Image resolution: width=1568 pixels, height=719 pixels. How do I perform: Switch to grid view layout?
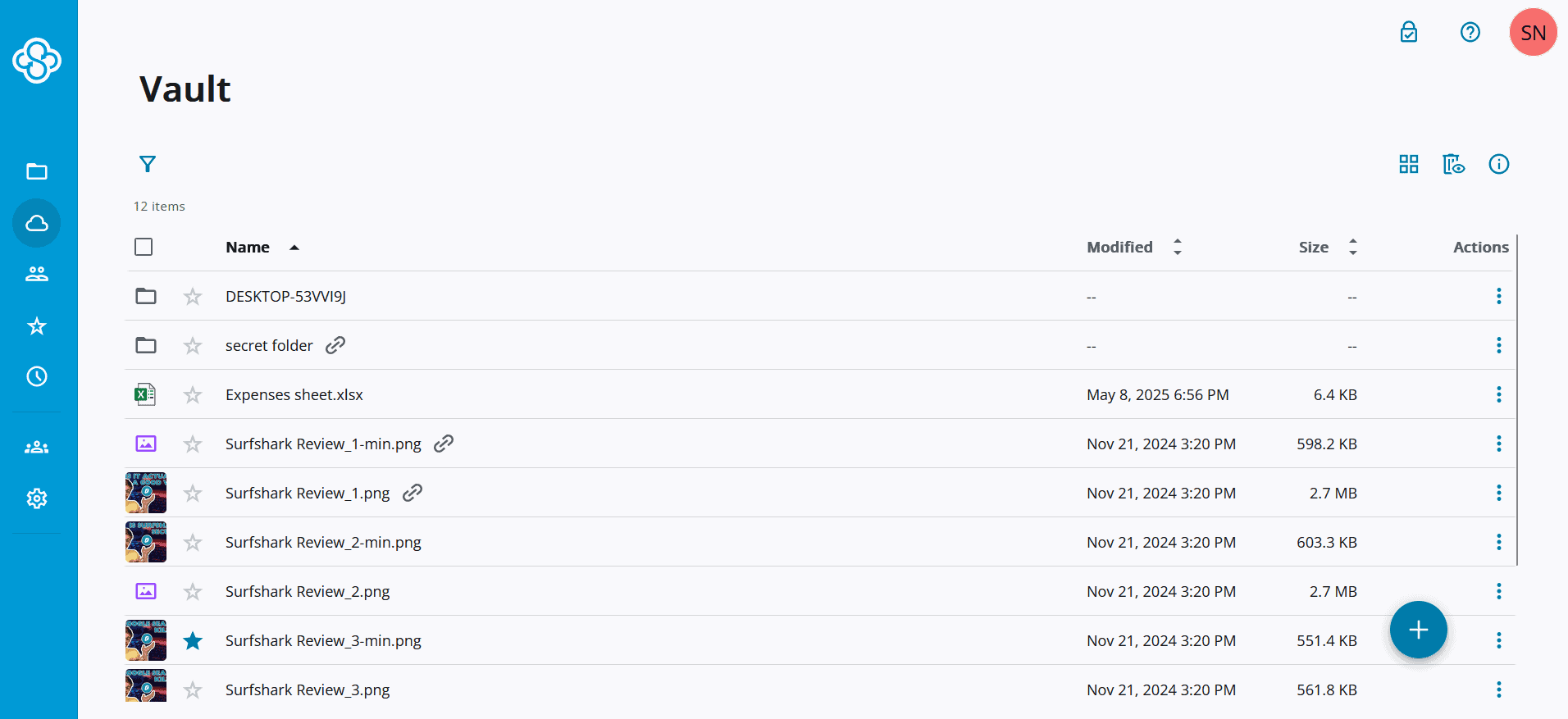click(x=1409, y=164)
